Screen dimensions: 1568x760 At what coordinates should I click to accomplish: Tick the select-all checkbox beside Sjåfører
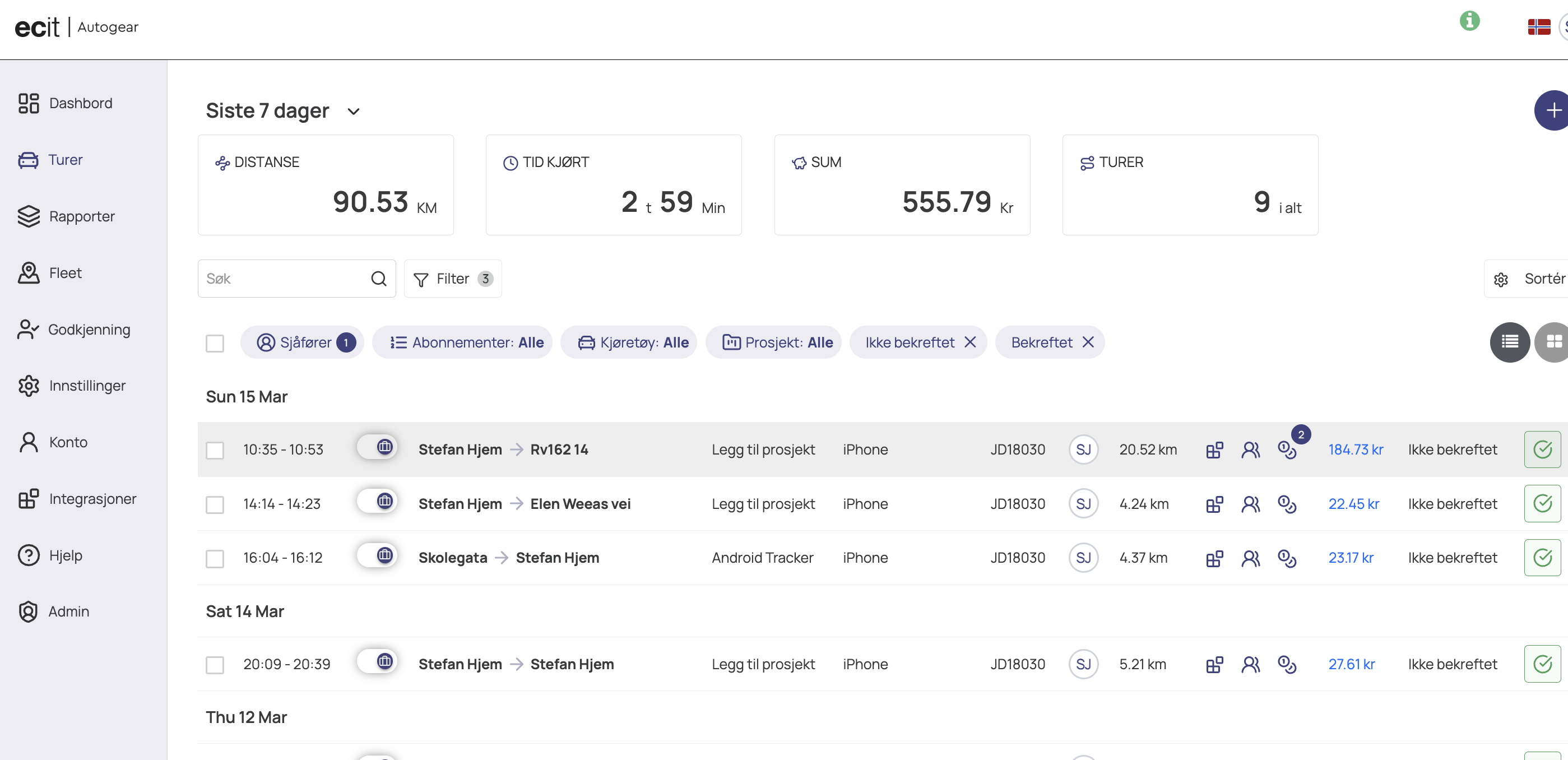pos(215,343)
